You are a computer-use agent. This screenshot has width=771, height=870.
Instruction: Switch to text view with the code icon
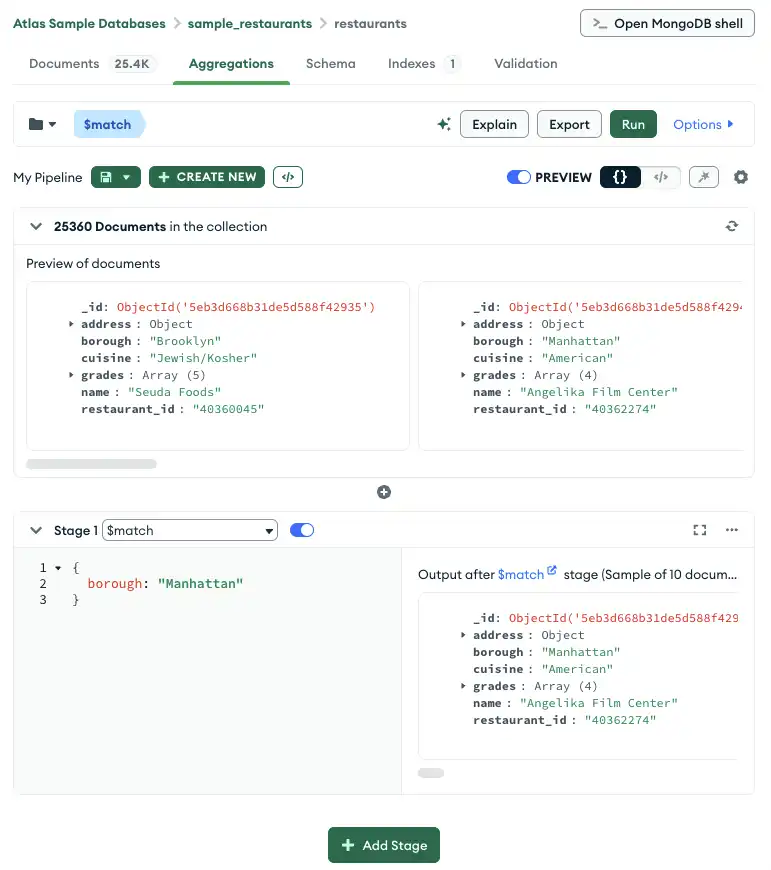click(660, 176)
